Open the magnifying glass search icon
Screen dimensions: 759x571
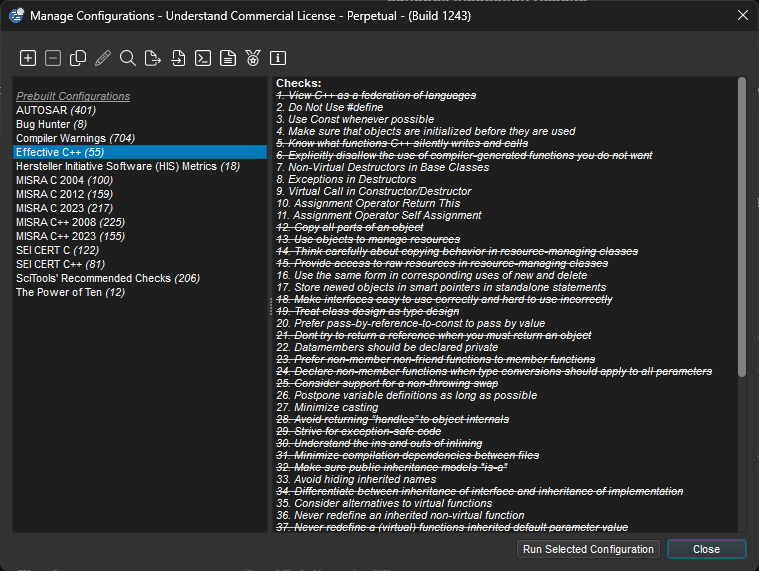pos(128,58)
